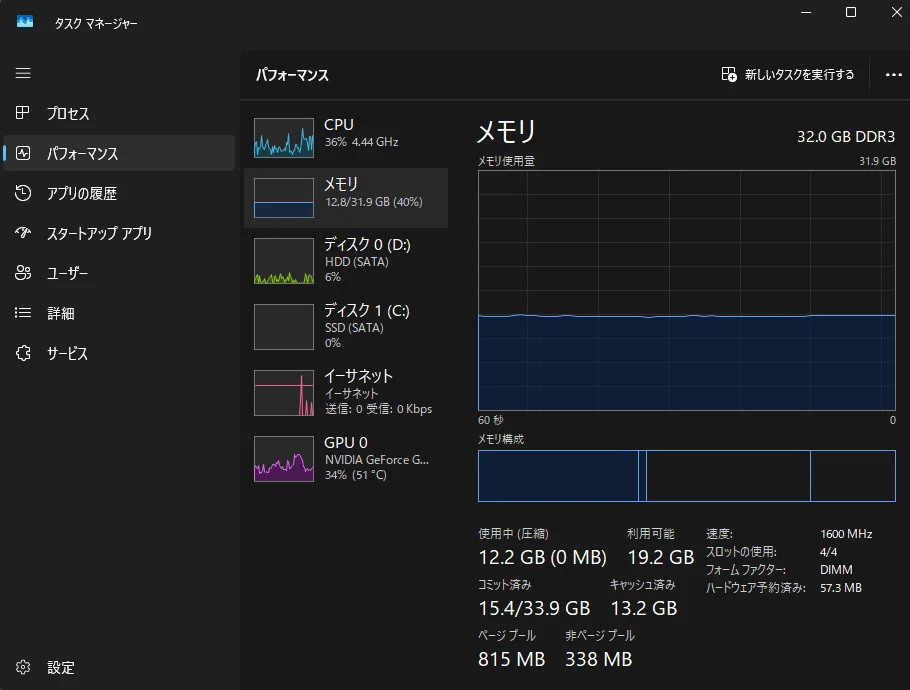Click the 338 MB non-paged pool value
The height and width of the screenshot is (690, 910).
click(599, 659)
